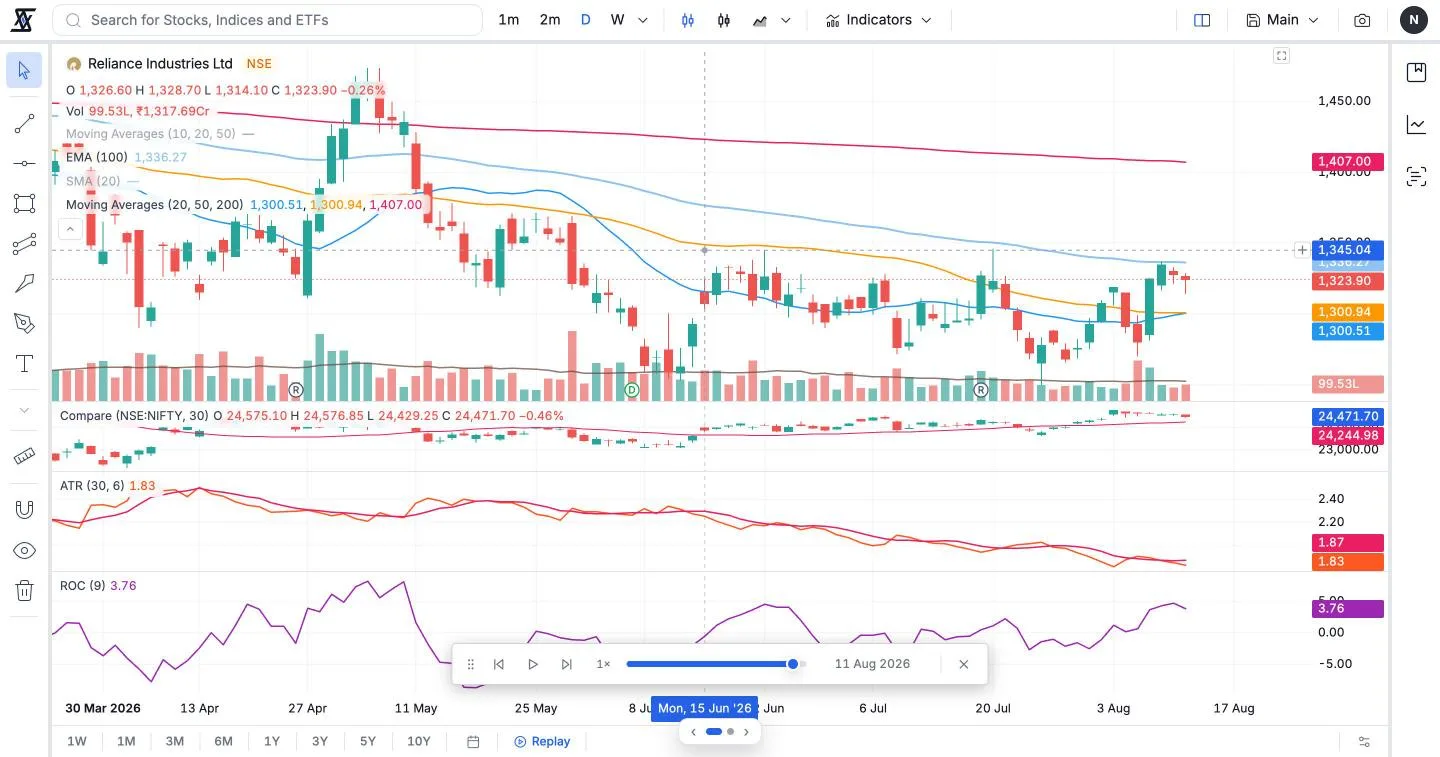The width and height of the screenshot is (1440, 757).
Task: Expand the Main layout dropdown
Action: coord(1283,20)
